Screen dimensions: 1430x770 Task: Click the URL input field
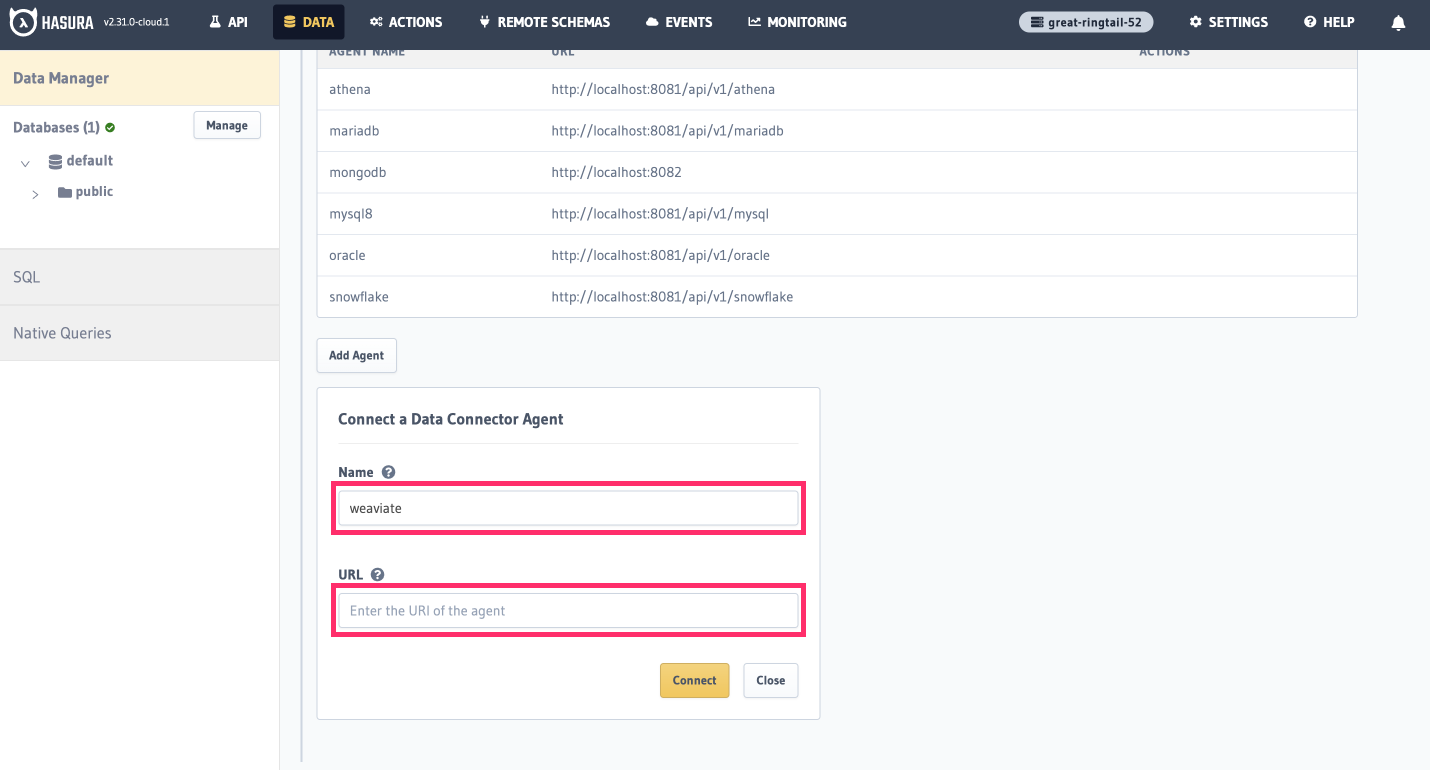coord(567,610)
